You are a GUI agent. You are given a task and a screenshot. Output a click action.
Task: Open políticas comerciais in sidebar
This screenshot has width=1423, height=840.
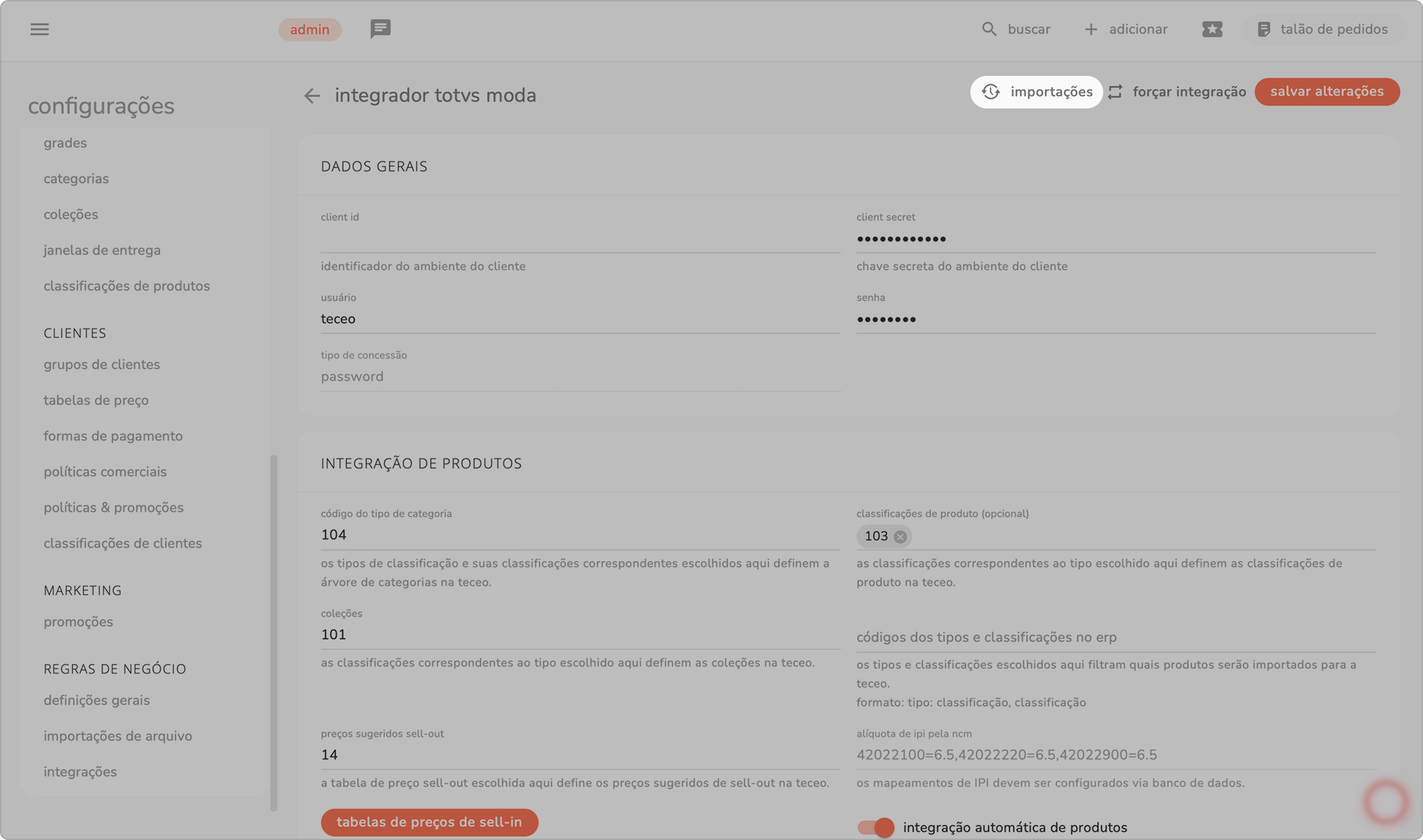(x=105, y=471)
